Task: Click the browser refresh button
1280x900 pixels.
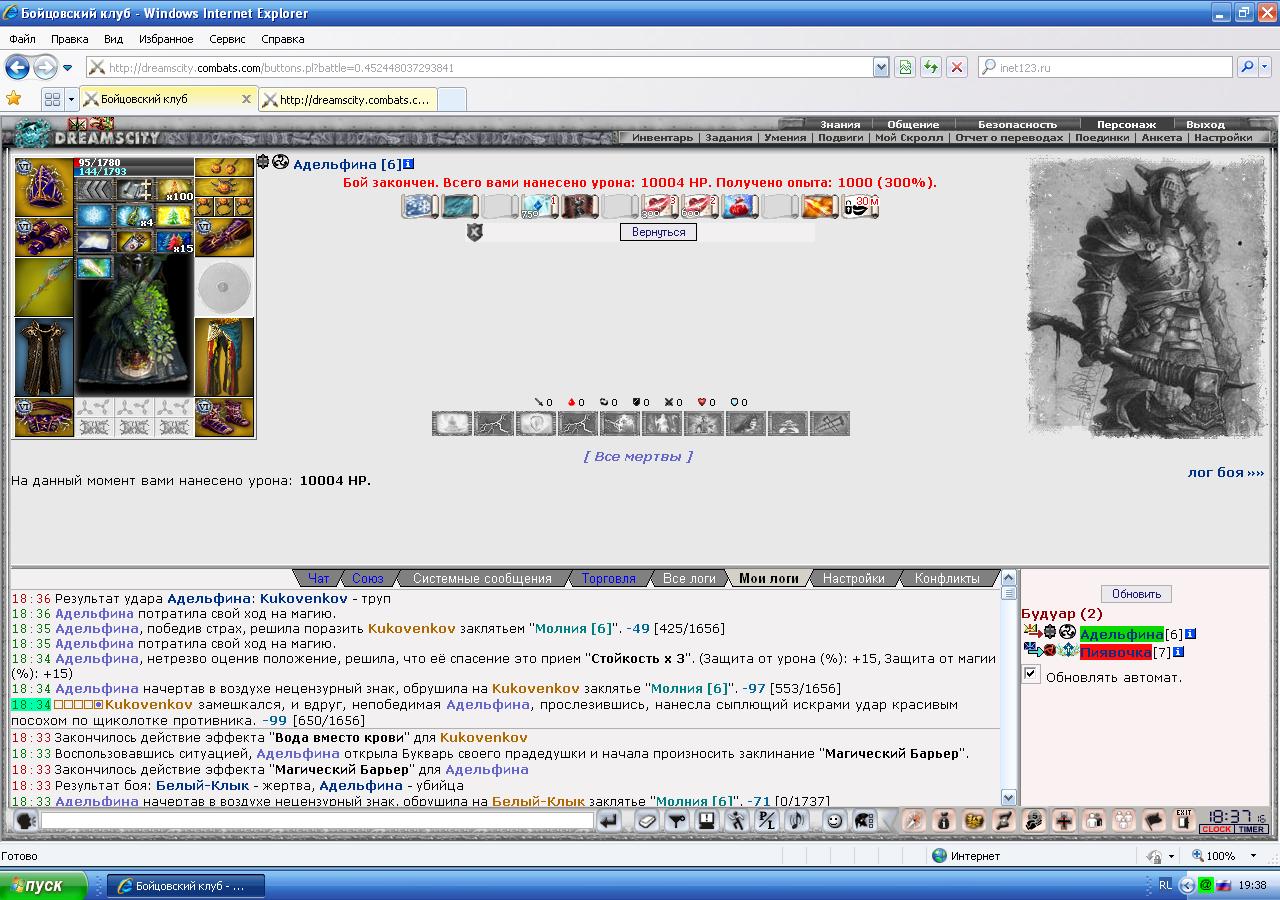Action: (931, 67)
